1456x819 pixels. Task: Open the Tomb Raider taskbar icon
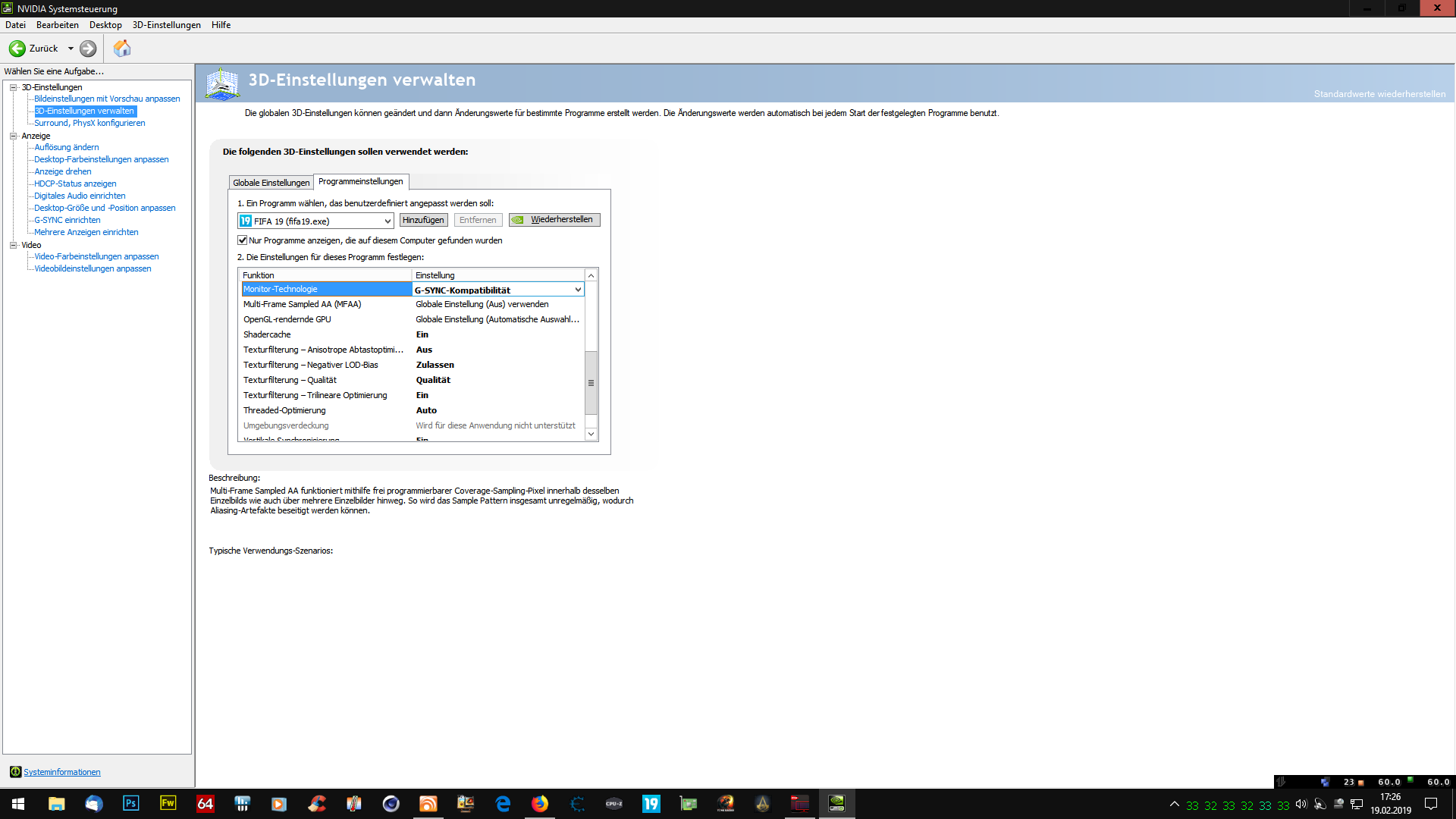pos(725,804)
